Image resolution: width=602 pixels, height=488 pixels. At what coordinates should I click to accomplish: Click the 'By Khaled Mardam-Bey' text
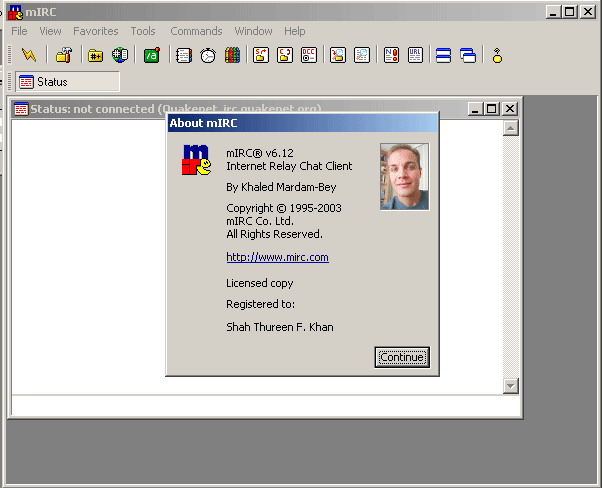tap(281, 187)
